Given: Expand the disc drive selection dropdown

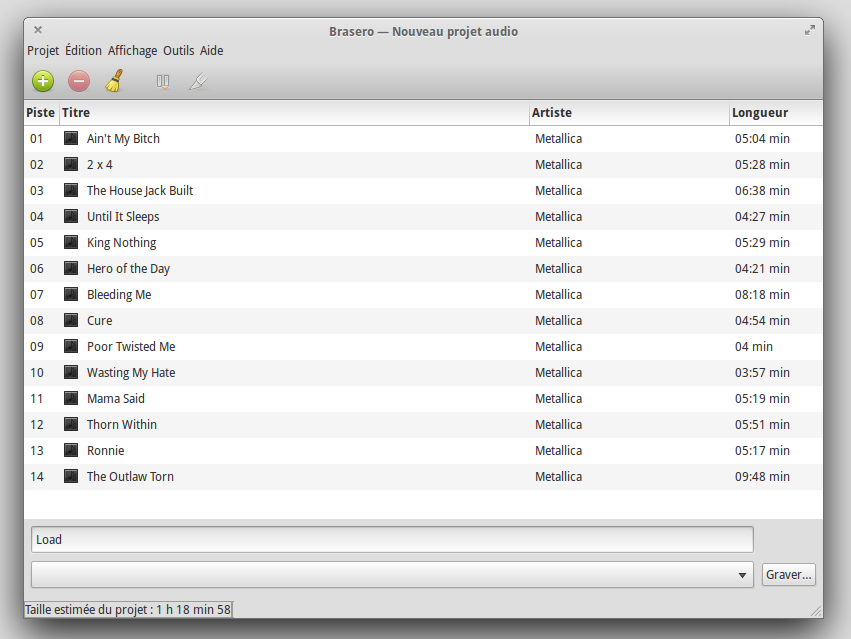Looking at the screenshot, I should (392, 574).
